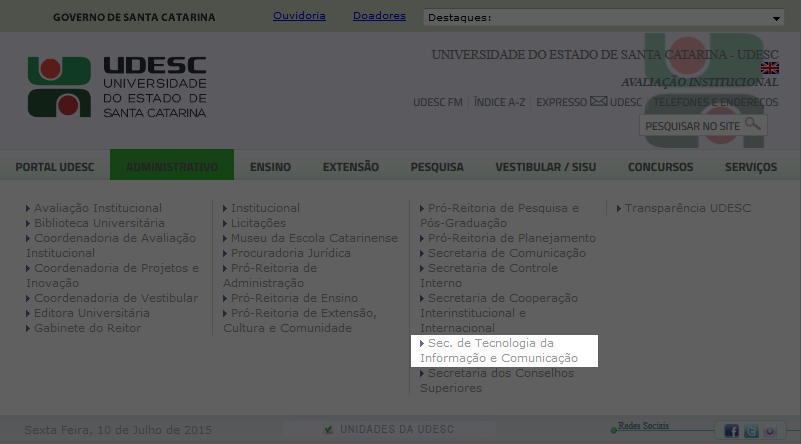Image resolution: width=801 pixels, height=444 pixels.
Task: Open the Ensino menu
Action: (270, 167)
